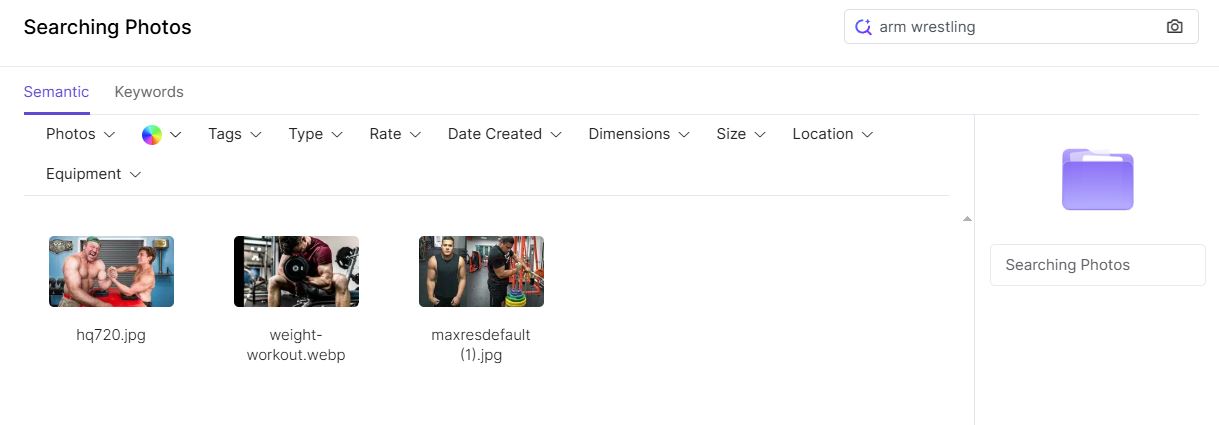Select the weight-workout.webp thumbnail

coord(296,271)
